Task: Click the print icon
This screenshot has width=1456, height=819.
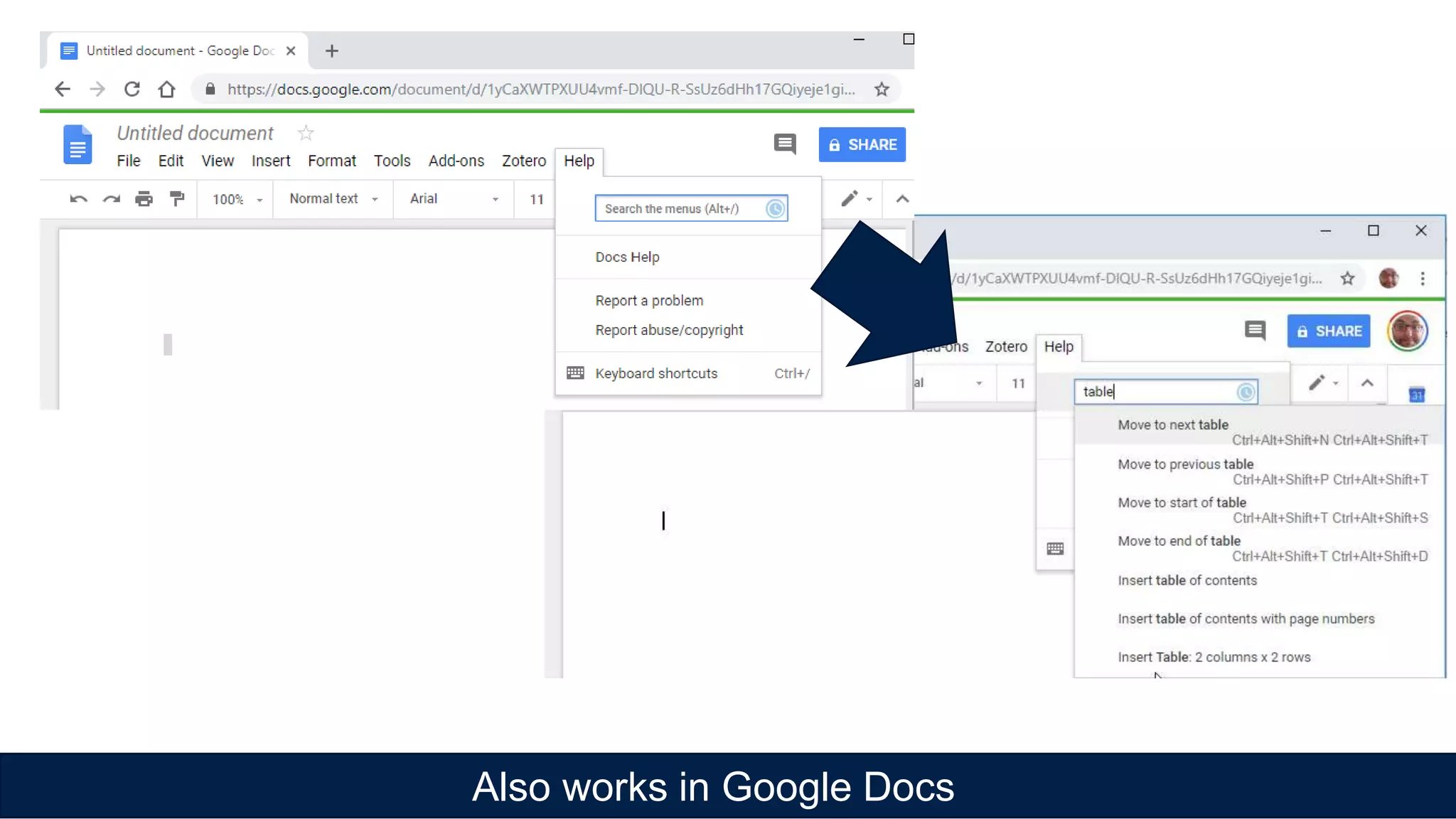Action: click(144, 199)
